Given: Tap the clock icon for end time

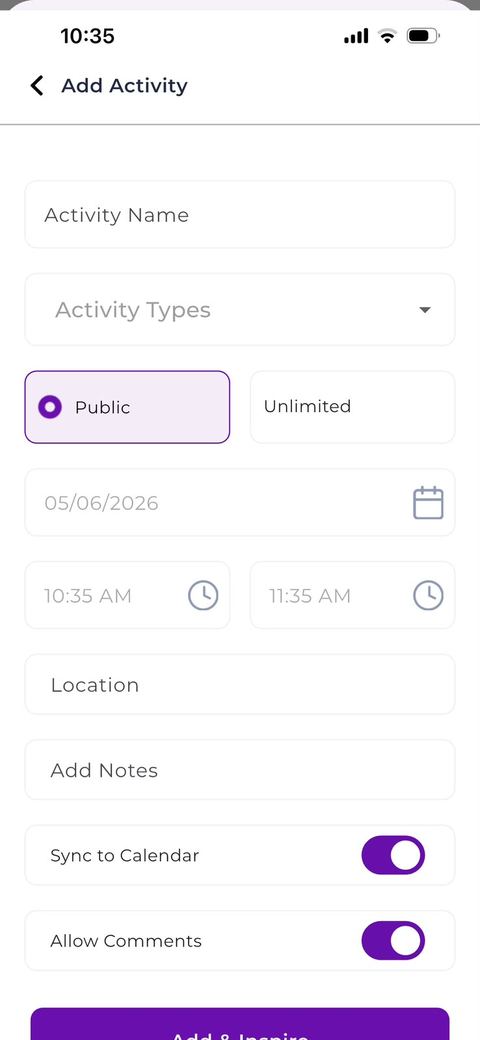Looking at the screenshot, I should click(x=428, y=595).
